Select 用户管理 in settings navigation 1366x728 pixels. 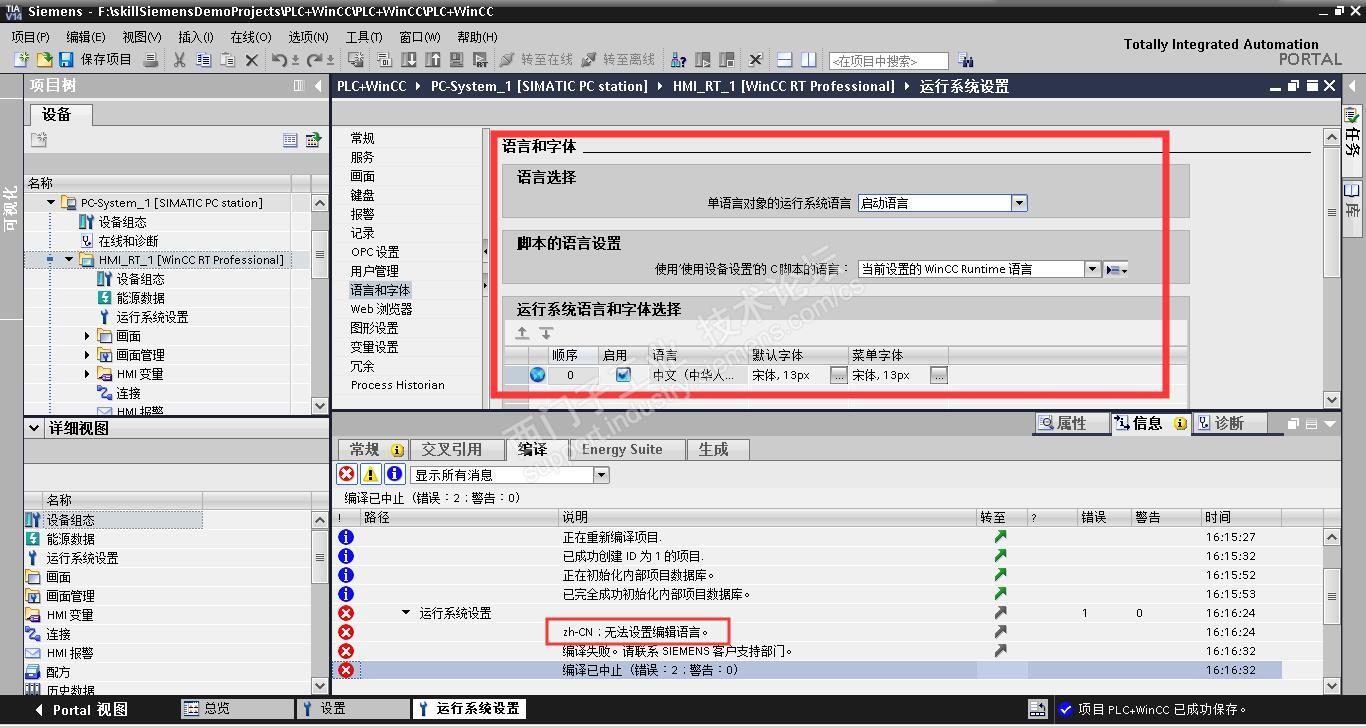coord(374,271)
